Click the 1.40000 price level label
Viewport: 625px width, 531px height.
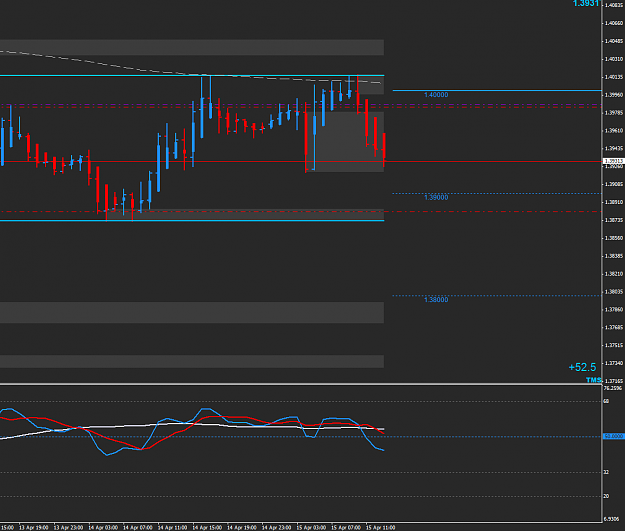[436, 95]
